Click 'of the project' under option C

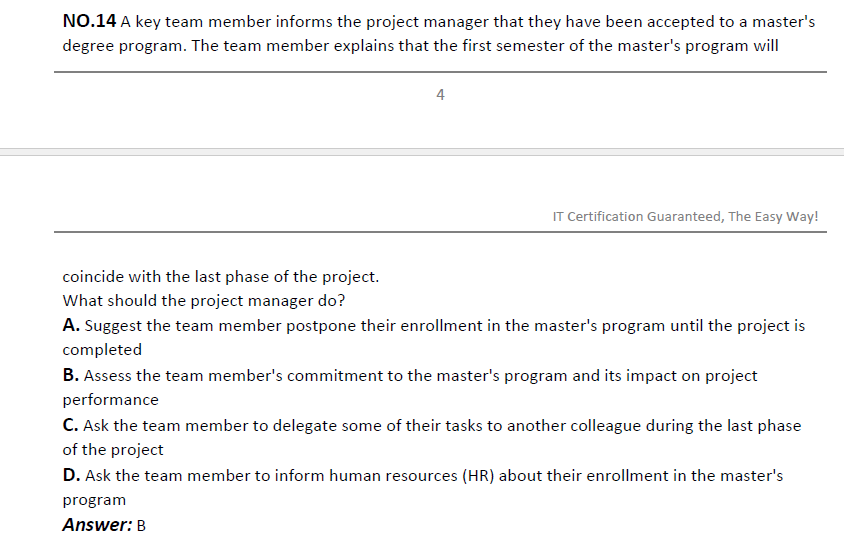(112, 450)
